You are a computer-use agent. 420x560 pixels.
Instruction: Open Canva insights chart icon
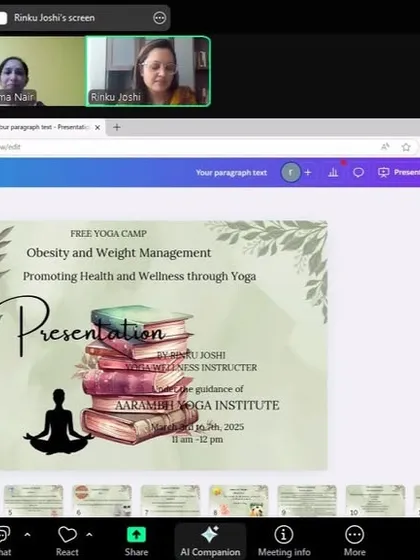click(333, 173)
